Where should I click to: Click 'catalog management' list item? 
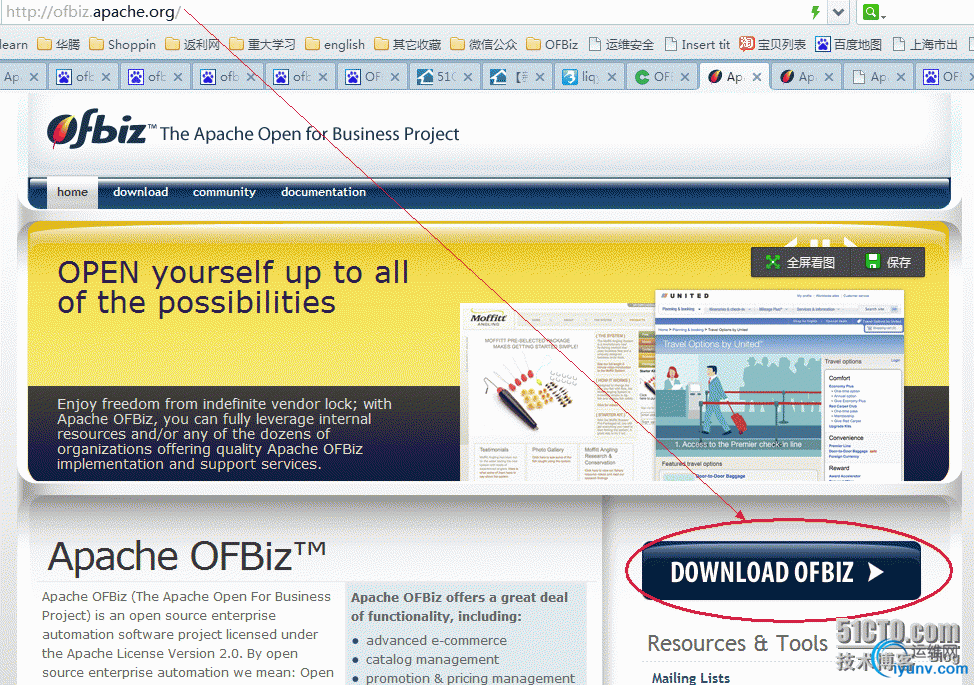point(432,660)
